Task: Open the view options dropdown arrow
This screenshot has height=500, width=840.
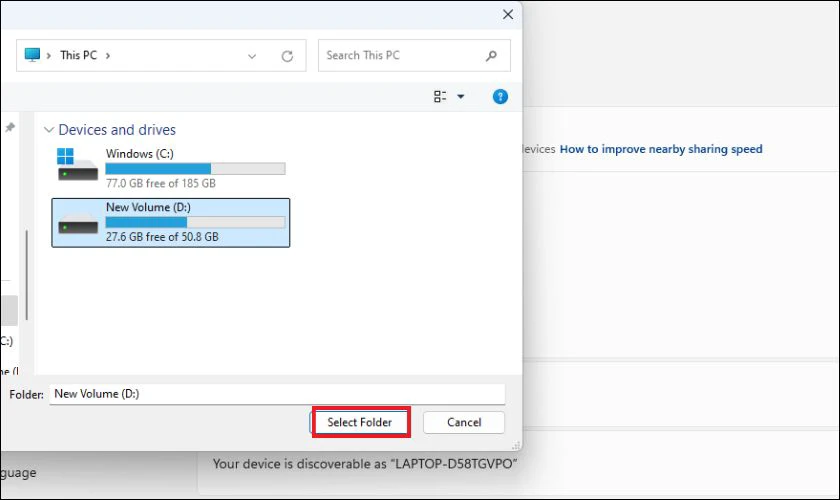Action: pos(461,96)
